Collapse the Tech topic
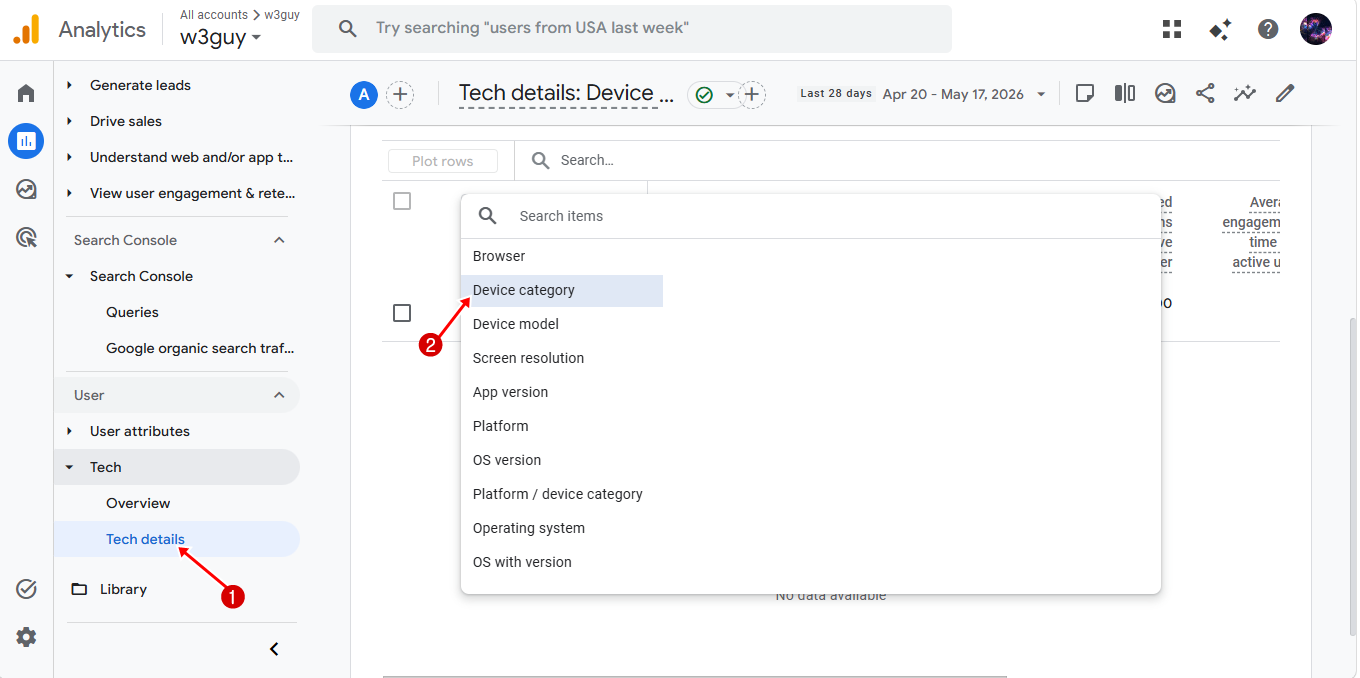The image size is (1360, 678). tap(69, 467)
